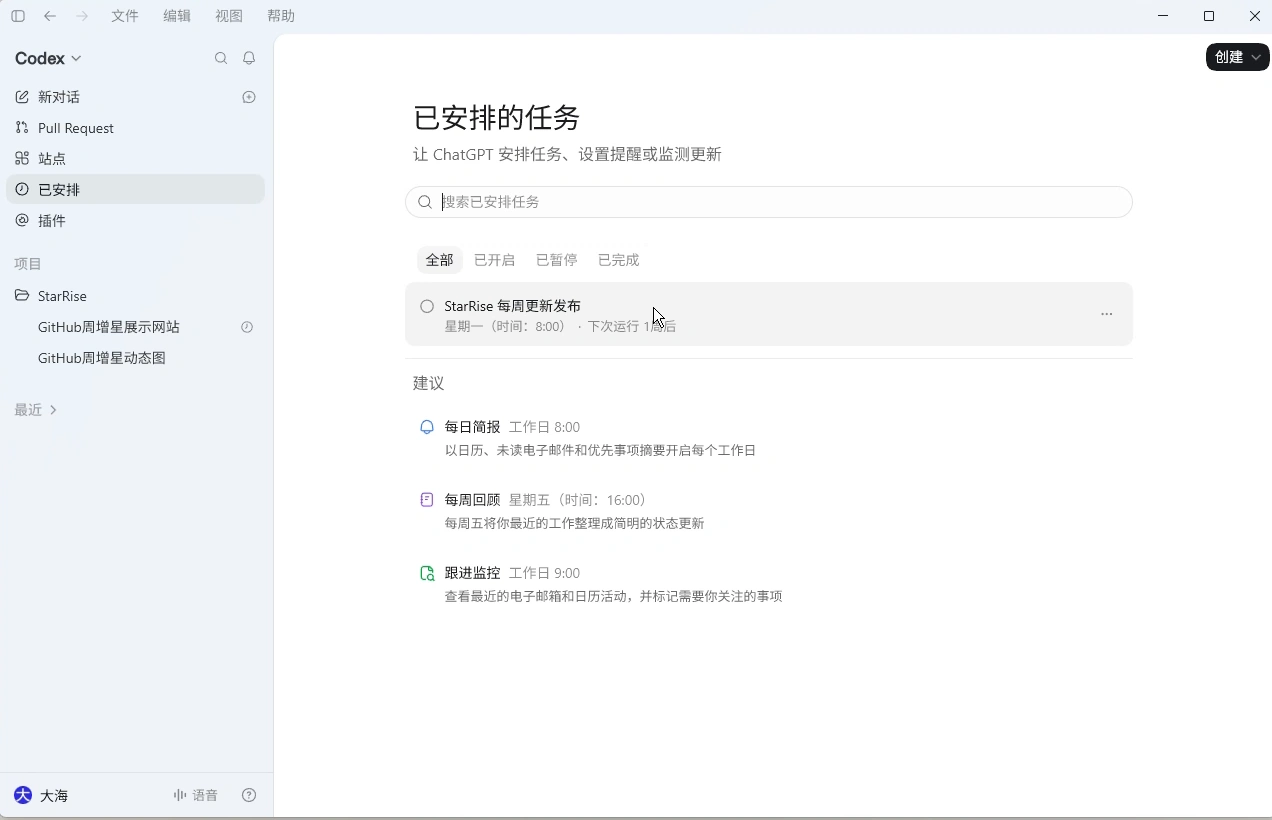Screen dimensions: 1272x820
Task: Expand the 最近 section
Action: [x=36, y=410]
